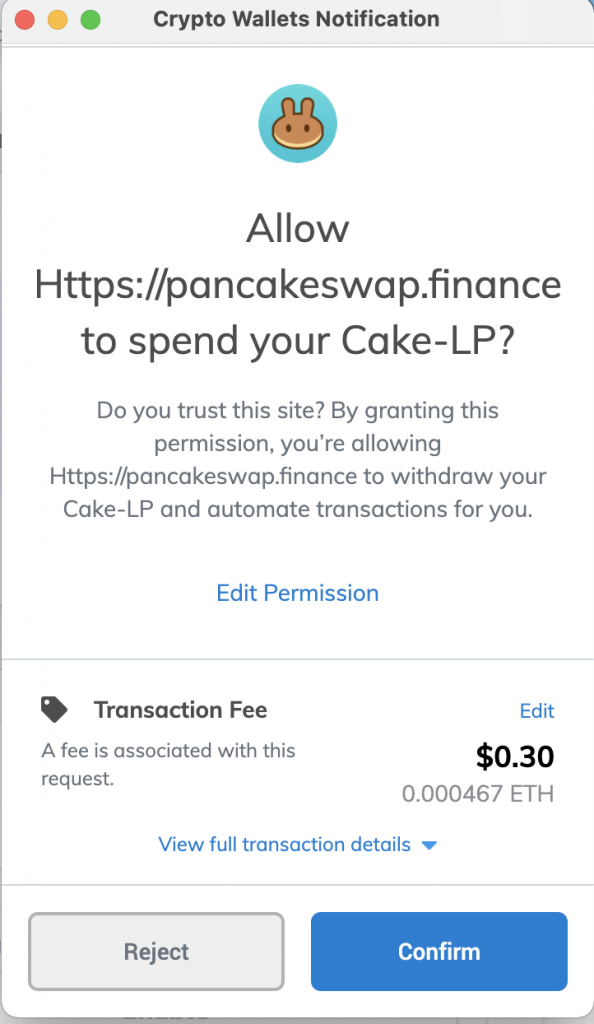Click the 0.000467 ETH fee value
594x1024 pixels.
(478, 793)
